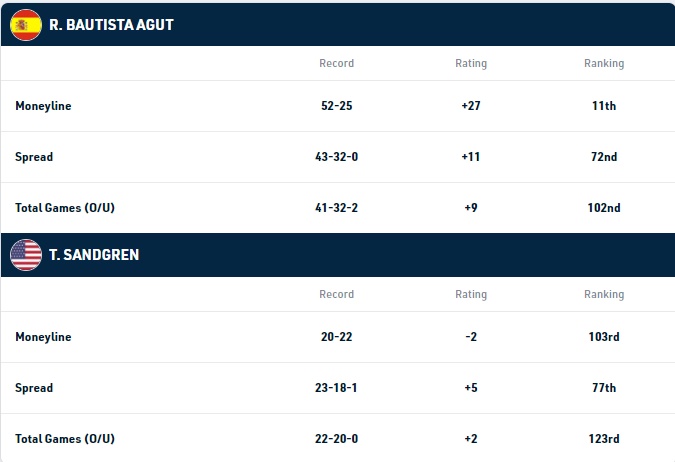Click Sandgren's Total Games (O/U) label
This screenshot has height=462, width=675.
[x=65, y=438]
